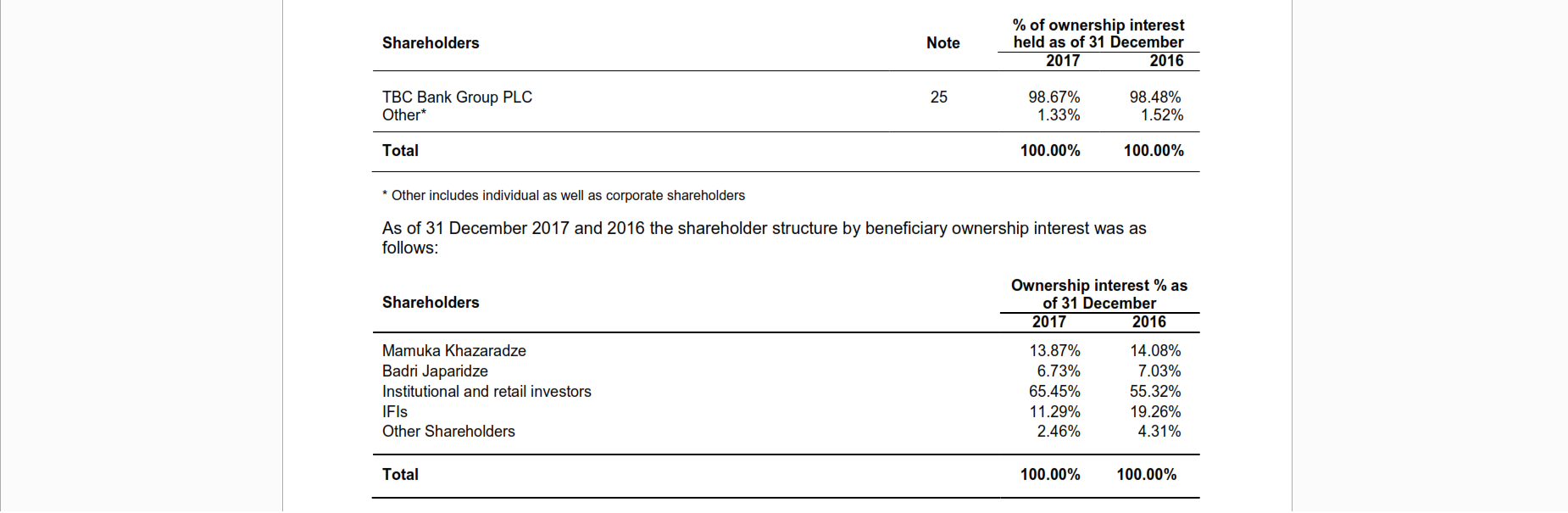Click Institutional and retail investors row

click(487, 392)
